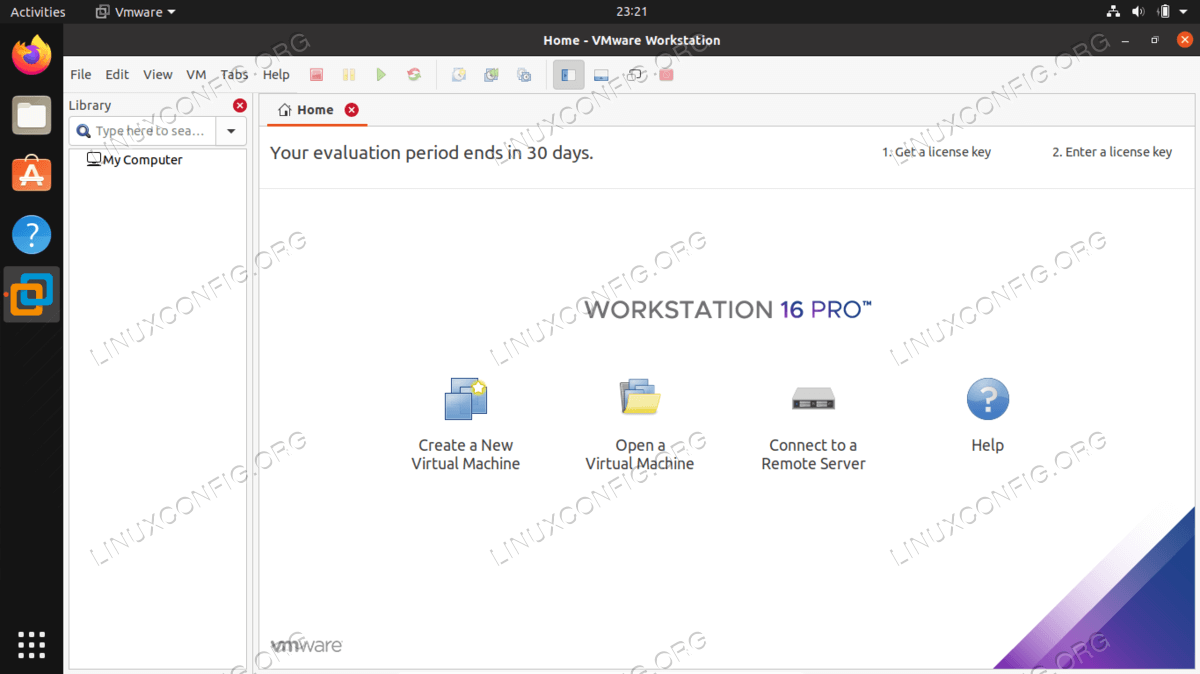
Task: Click the green power on play icon
Action: (x=381, y=75)
